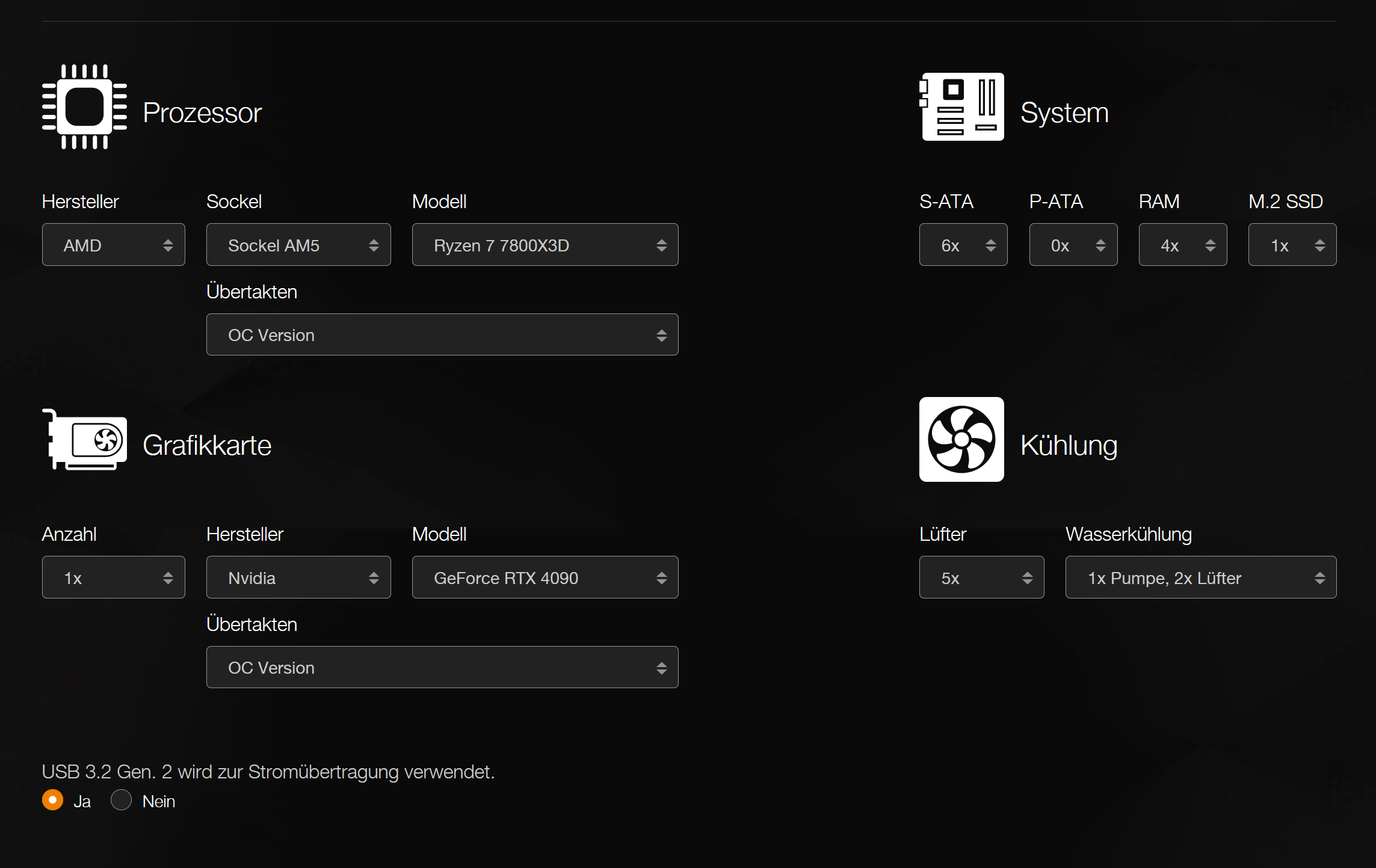Open the processor Hersteller AMD dropdown

(113, 245)
